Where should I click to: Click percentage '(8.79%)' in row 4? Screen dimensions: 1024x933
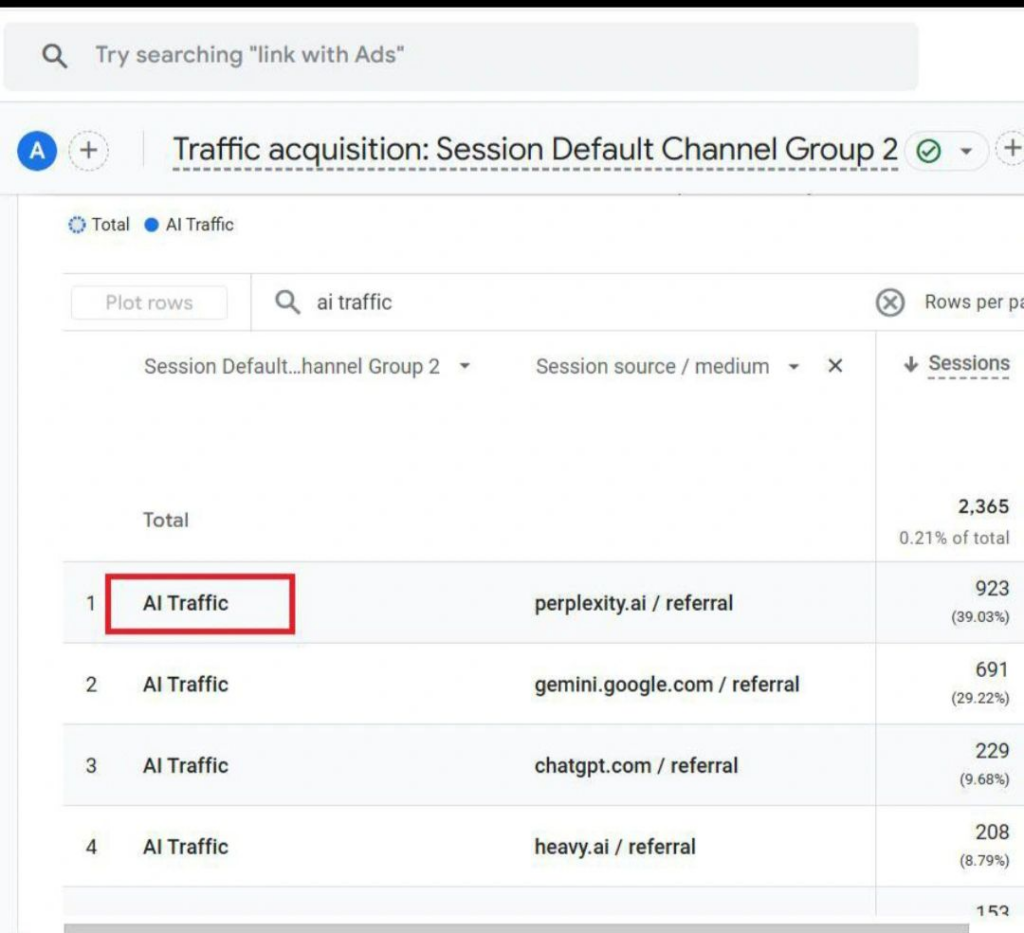(x=984, y=861)
